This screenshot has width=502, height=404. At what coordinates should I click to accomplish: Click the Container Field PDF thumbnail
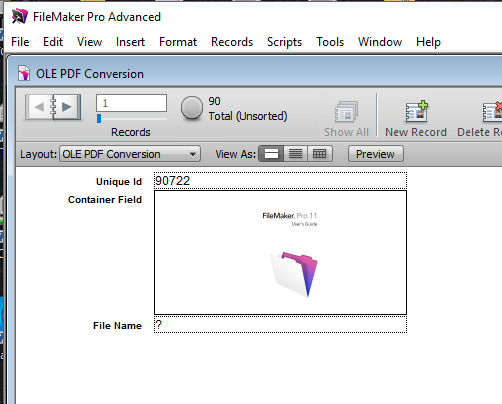coord(280,252)
